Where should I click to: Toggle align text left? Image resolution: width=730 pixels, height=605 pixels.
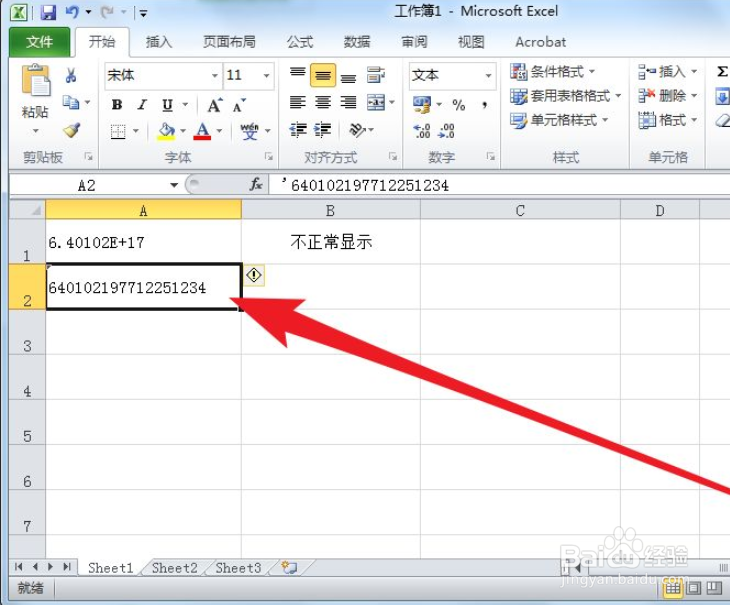coord(297,102)
